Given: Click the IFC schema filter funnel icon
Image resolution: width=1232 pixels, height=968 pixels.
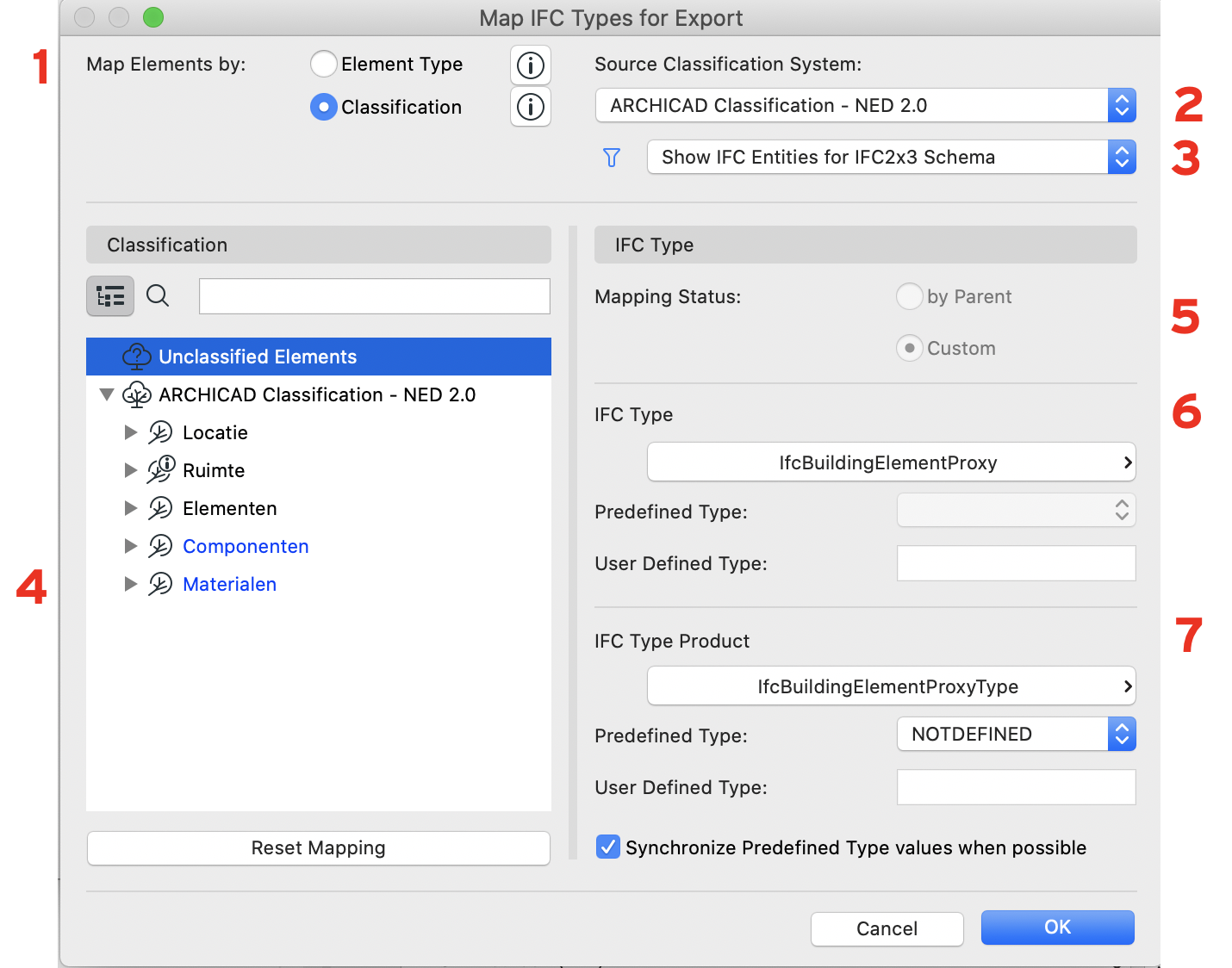Looking at the screenshot, I should pos(612,158).
